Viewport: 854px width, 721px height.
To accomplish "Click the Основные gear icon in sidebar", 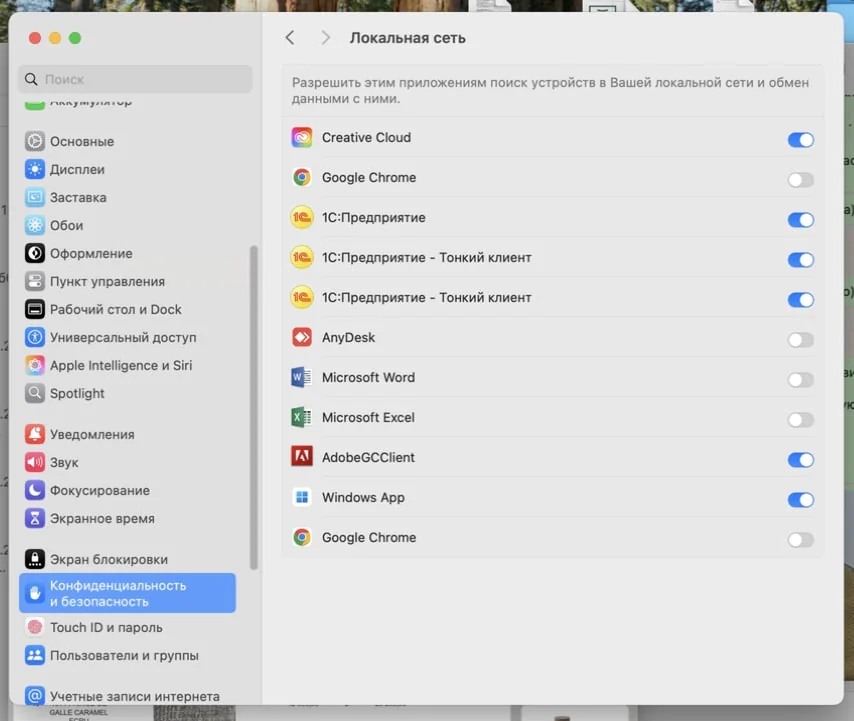I will tap(35, 141).
